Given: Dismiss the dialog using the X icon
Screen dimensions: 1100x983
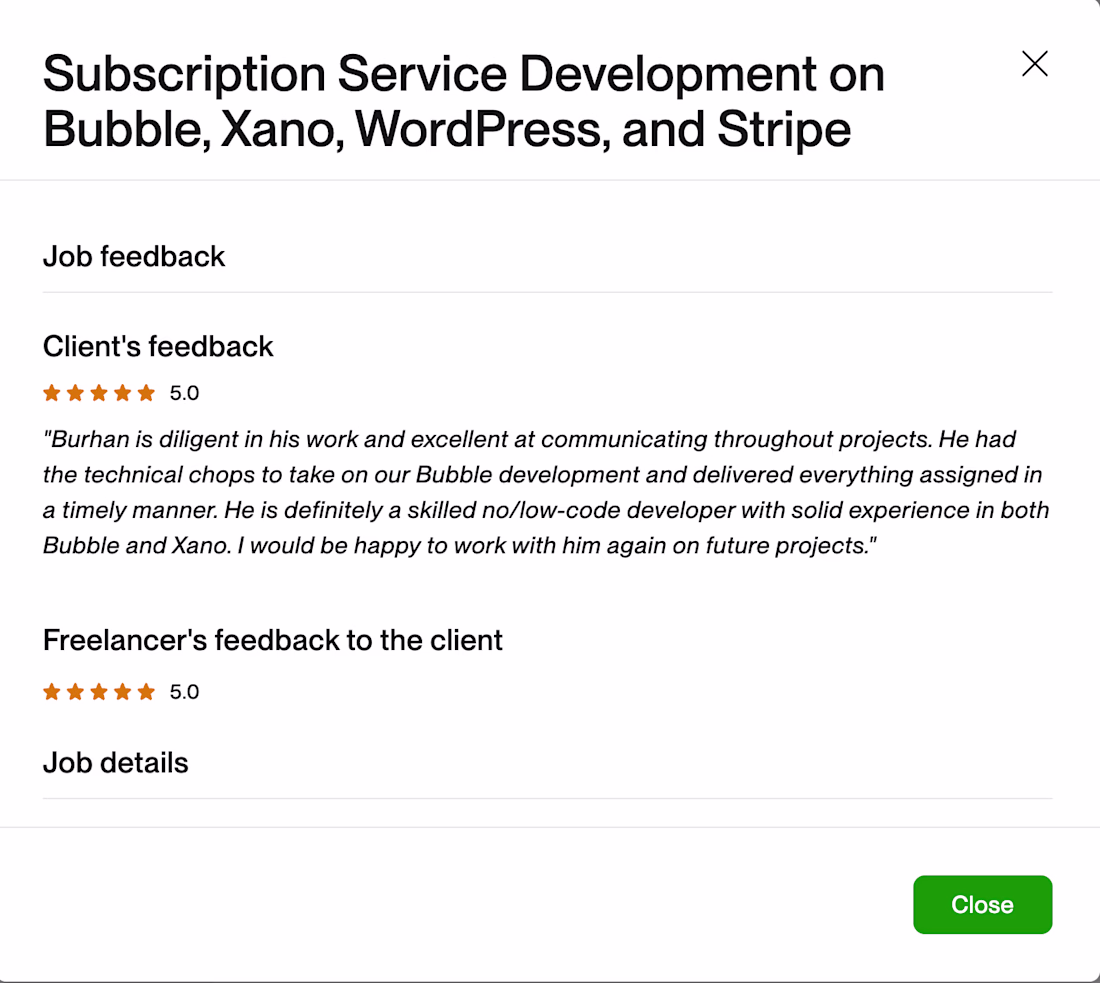Looking at the screenshot, I should (x=1034, y=64).
